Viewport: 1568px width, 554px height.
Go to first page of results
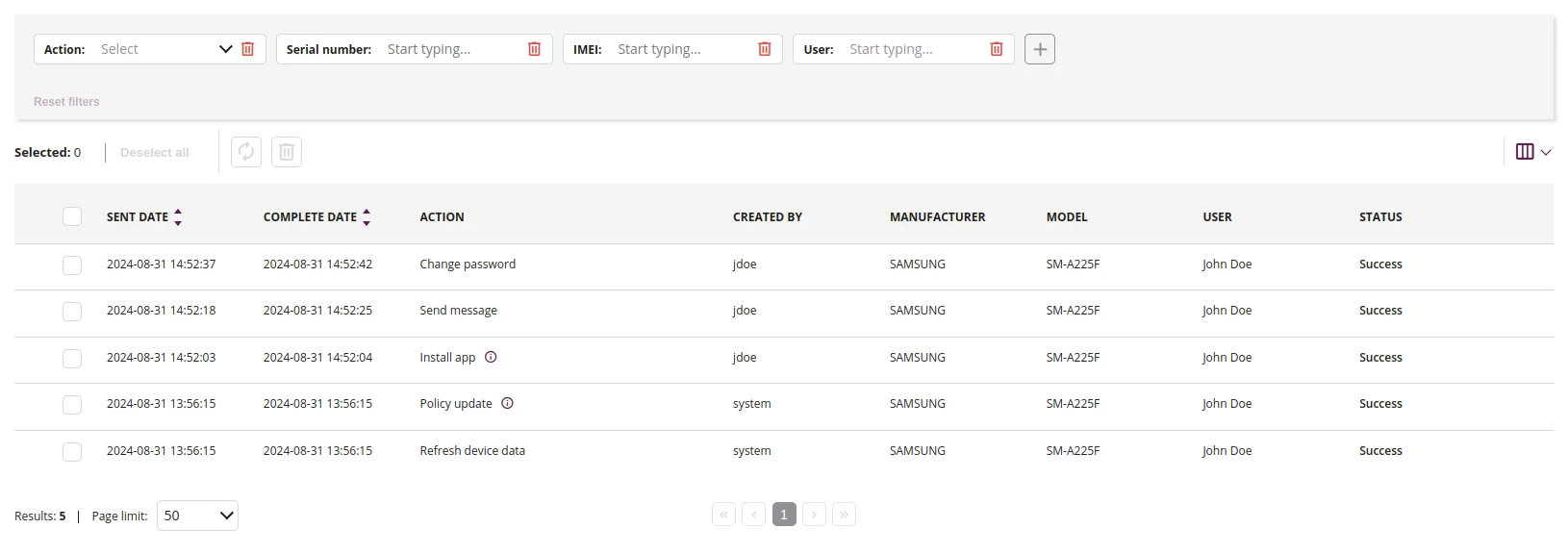point(723,515)
